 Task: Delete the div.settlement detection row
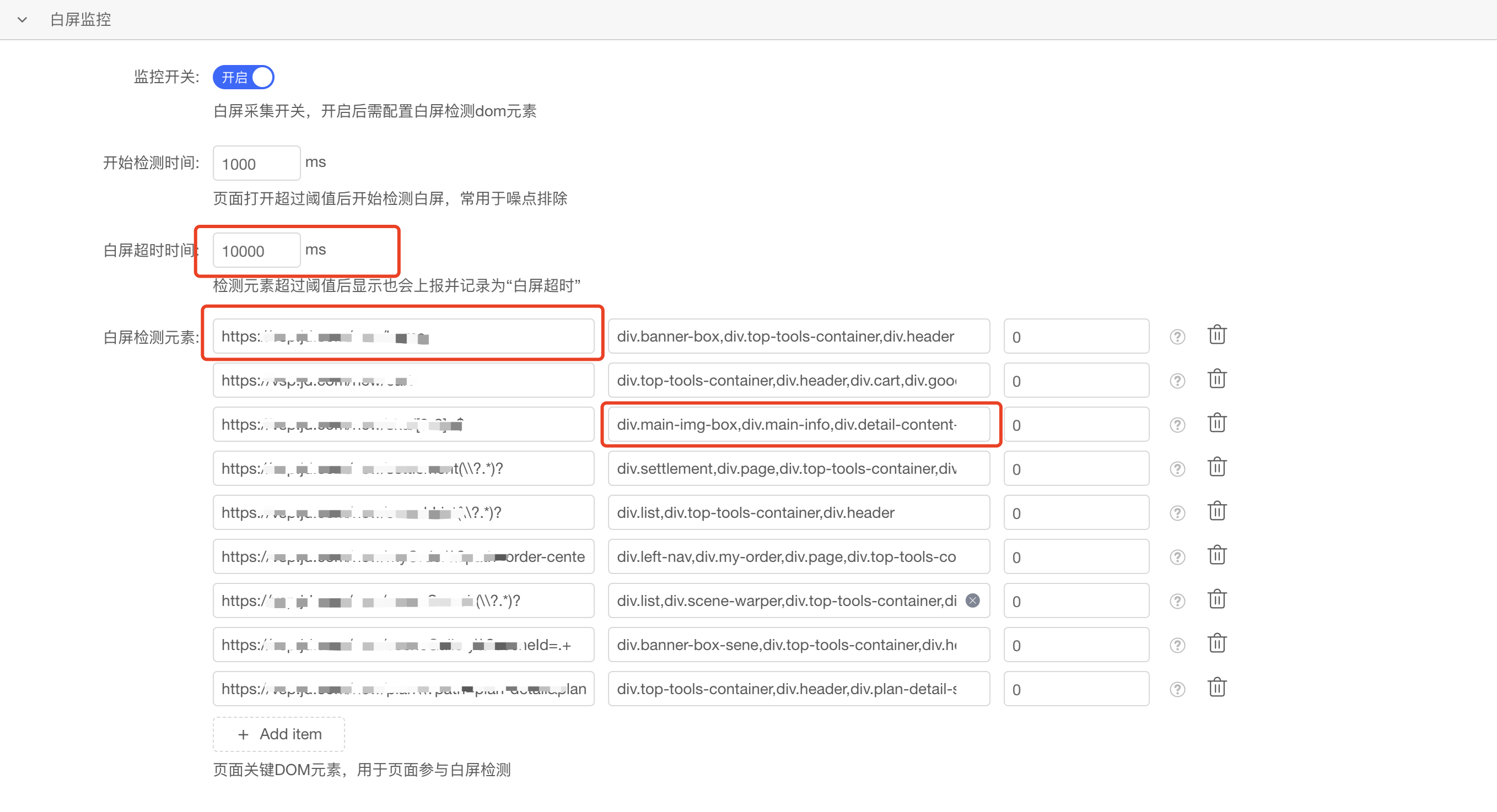tap(1216, 468)
